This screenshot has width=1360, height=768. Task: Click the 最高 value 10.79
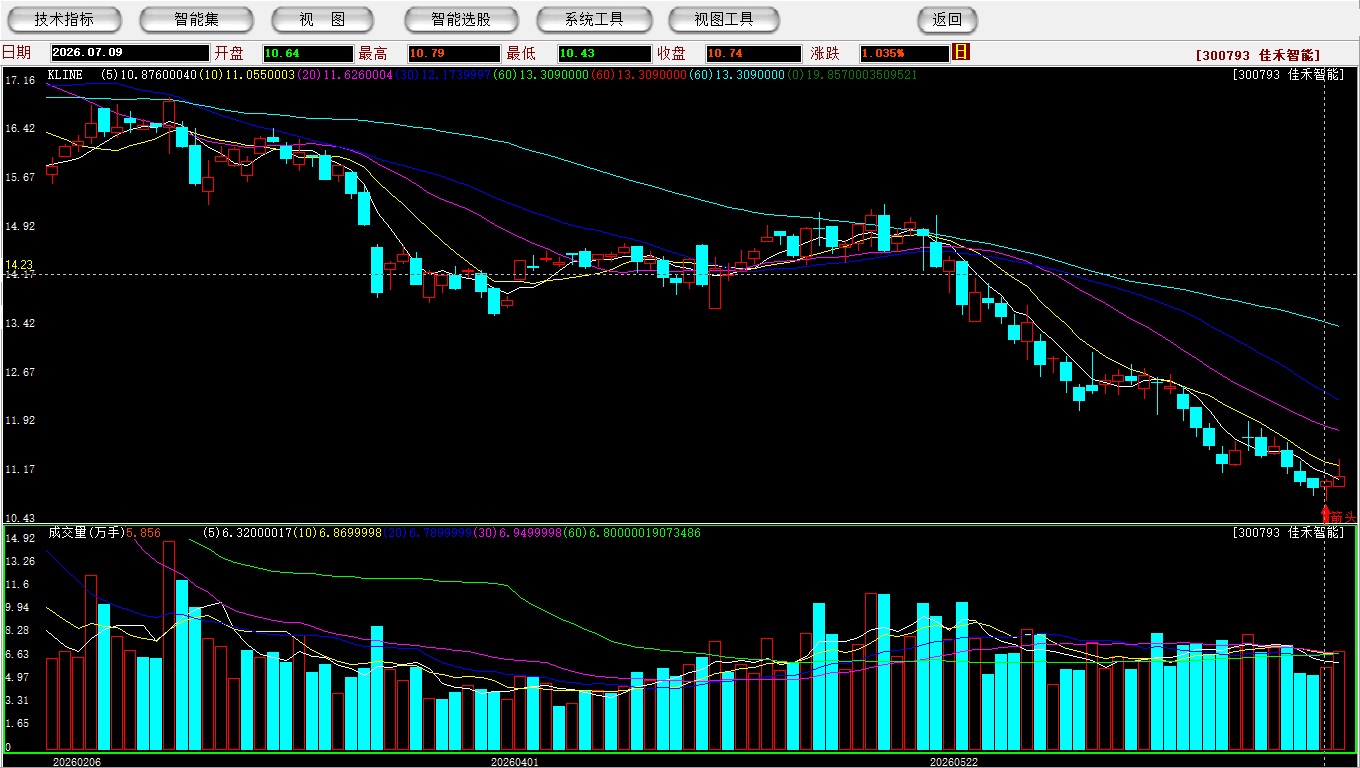[452, 53]
